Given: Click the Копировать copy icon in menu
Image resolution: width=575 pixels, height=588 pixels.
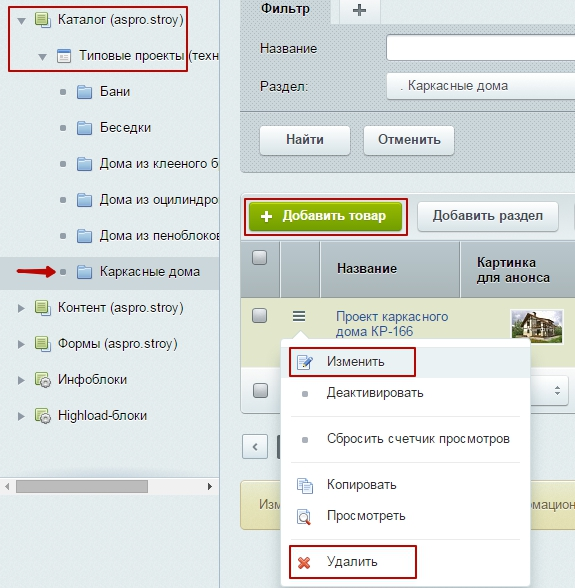Looking at the screenshot, I should pos(305,486).
